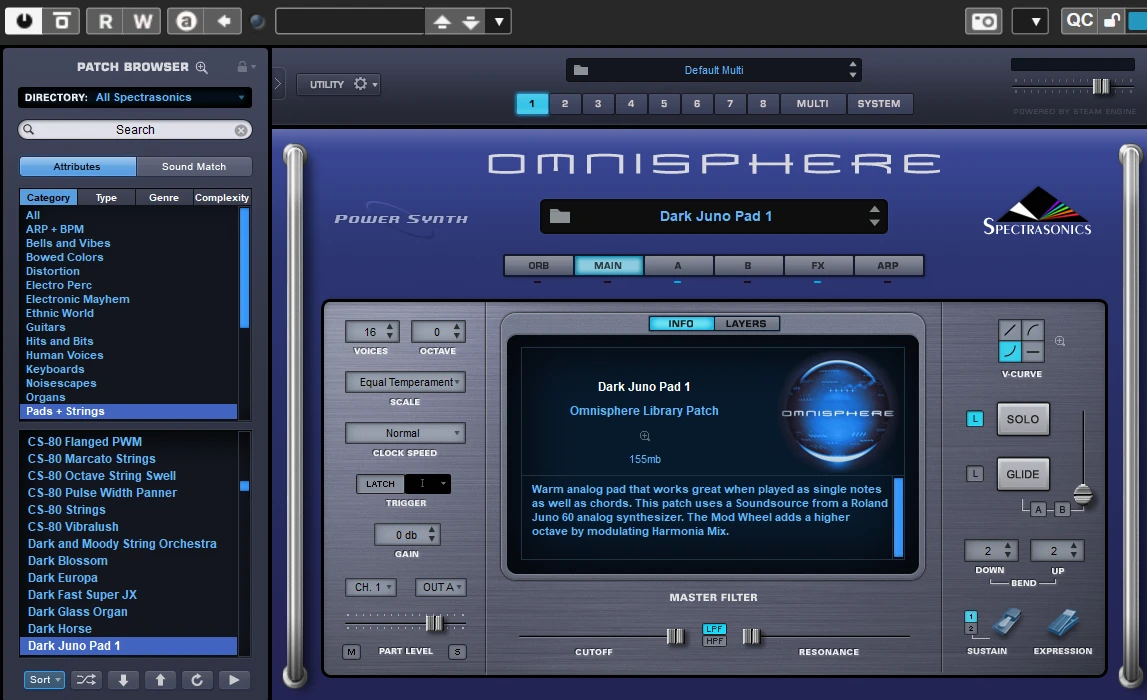Image resolution: width=1147 pixels, height=700 pixels.
Task: Click the SOLO button
Action: 1023,419
